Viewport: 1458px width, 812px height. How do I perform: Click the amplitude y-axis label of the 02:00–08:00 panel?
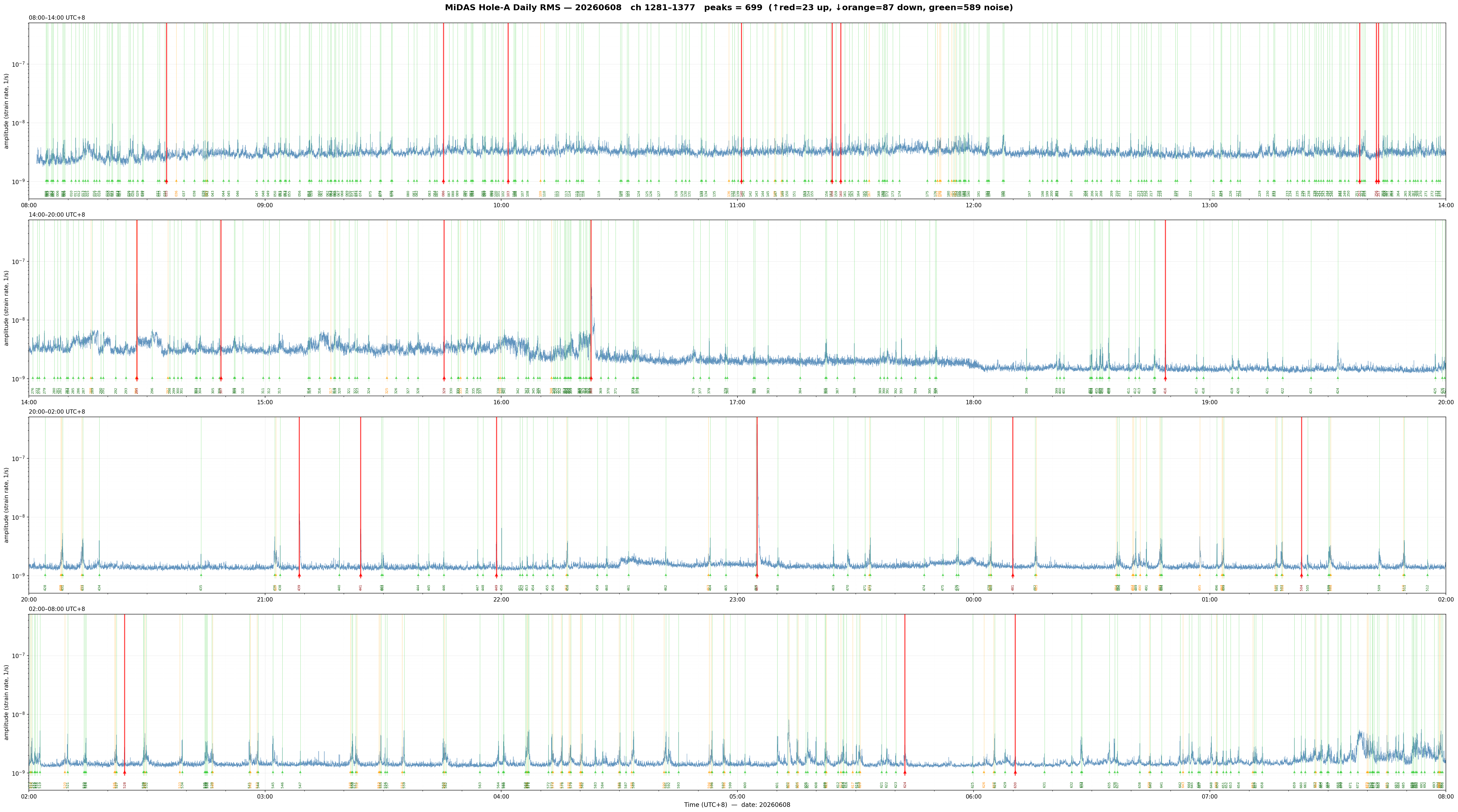click(7, 702)
